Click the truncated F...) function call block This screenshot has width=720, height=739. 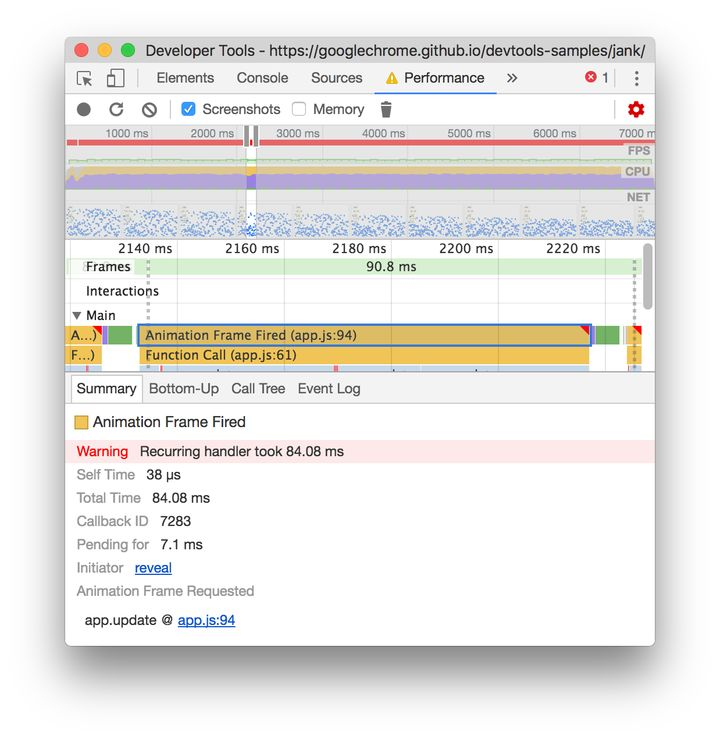coord(83,355)
